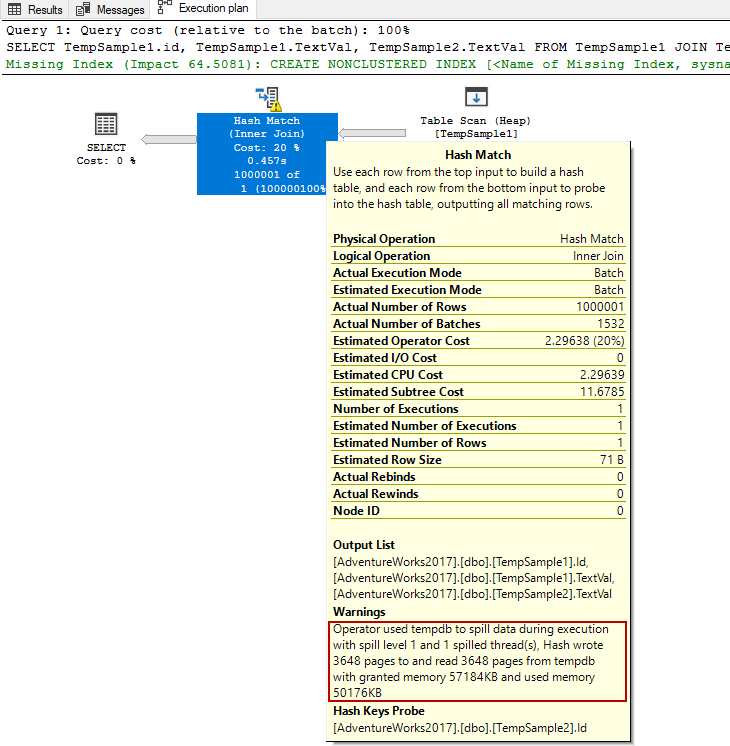730x746 pixels.
Task: Select the SELECT operator icon
Action: tap(106, 124)
